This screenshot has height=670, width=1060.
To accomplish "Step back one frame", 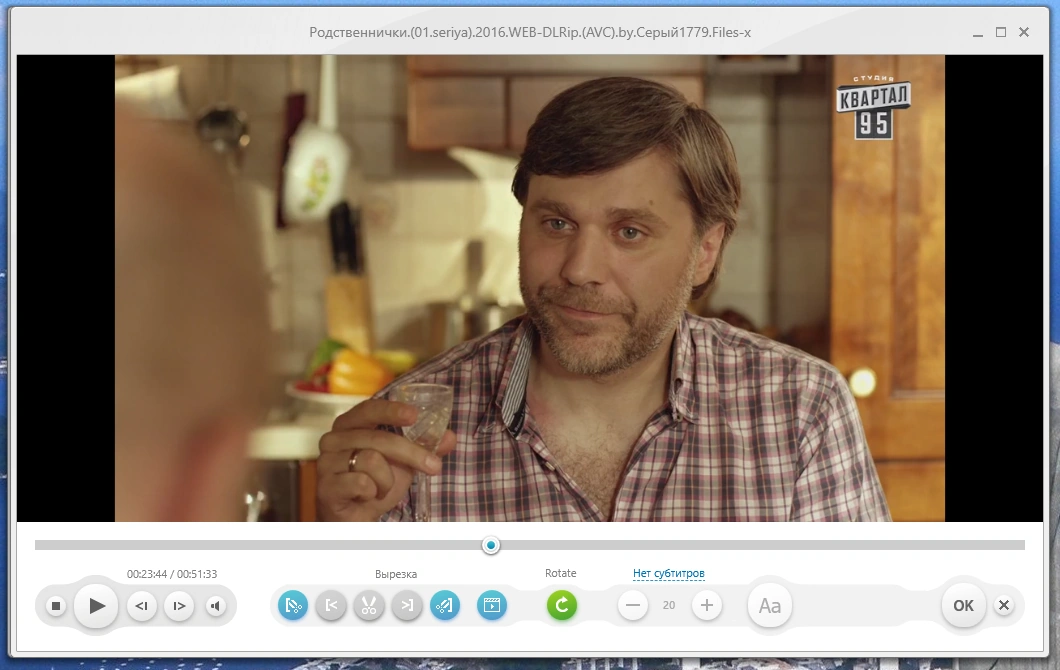I will (x=141, y=606).
